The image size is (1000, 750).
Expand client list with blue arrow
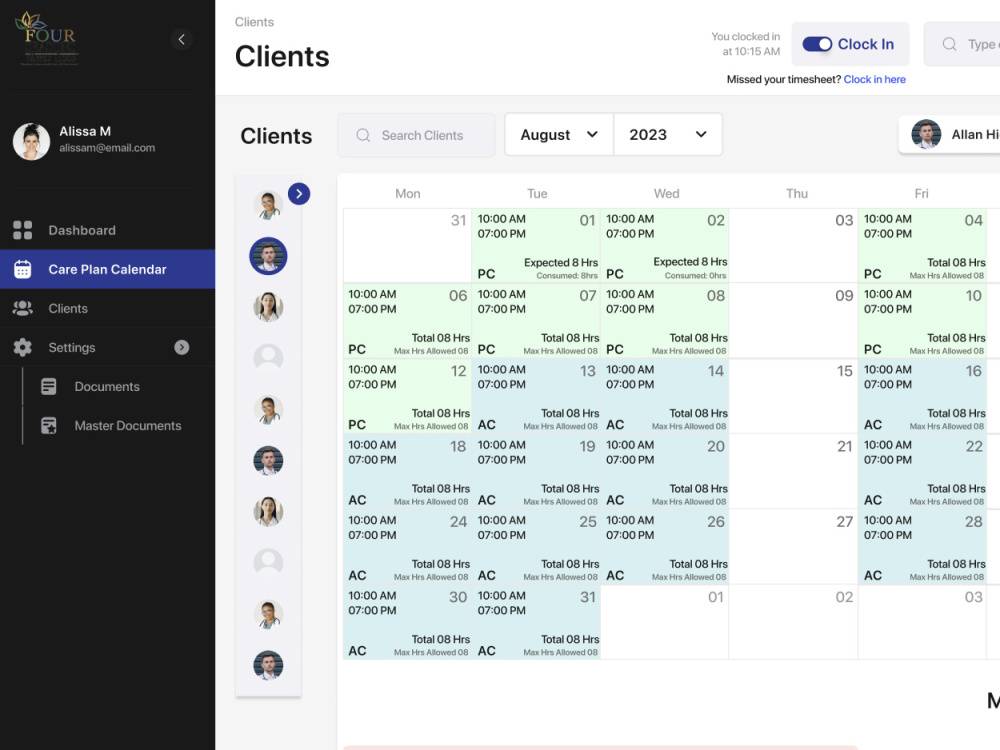tap(298, 194)
